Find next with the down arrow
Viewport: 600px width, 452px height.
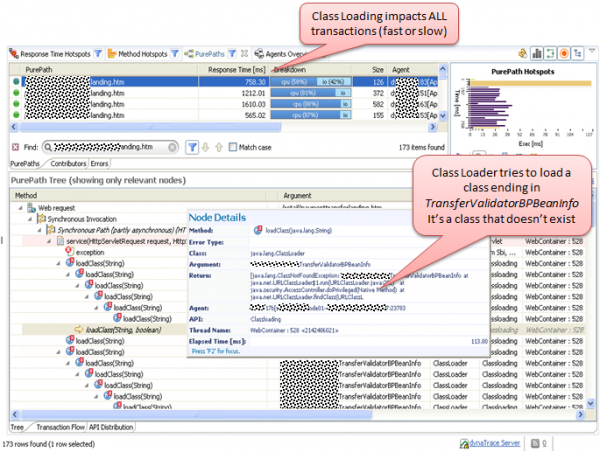[x=205, y=147]
